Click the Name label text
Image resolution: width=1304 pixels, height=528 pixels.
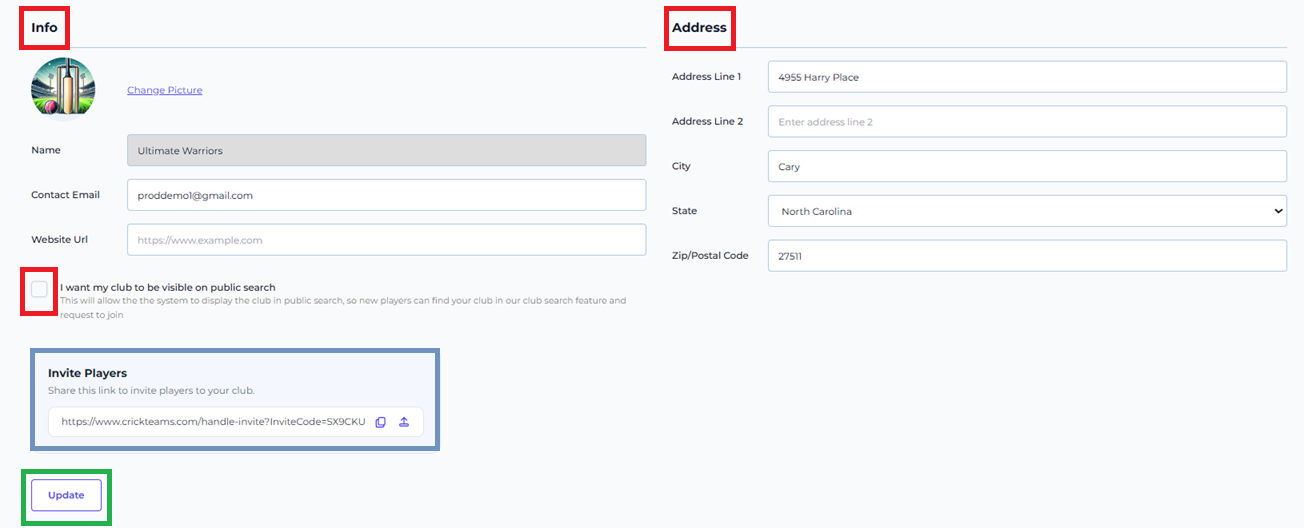coord(46,150)
